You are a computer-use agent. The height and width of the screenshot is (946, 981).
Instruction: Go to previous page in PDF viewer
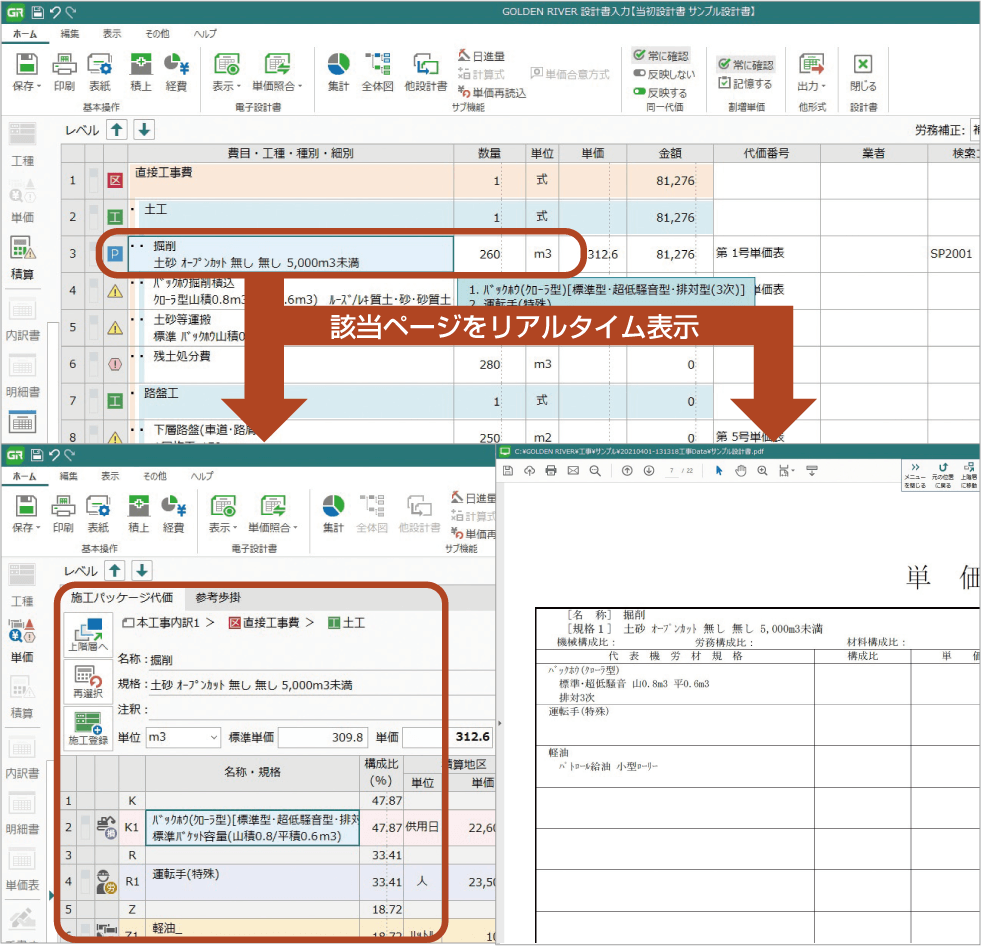[627, 470]
